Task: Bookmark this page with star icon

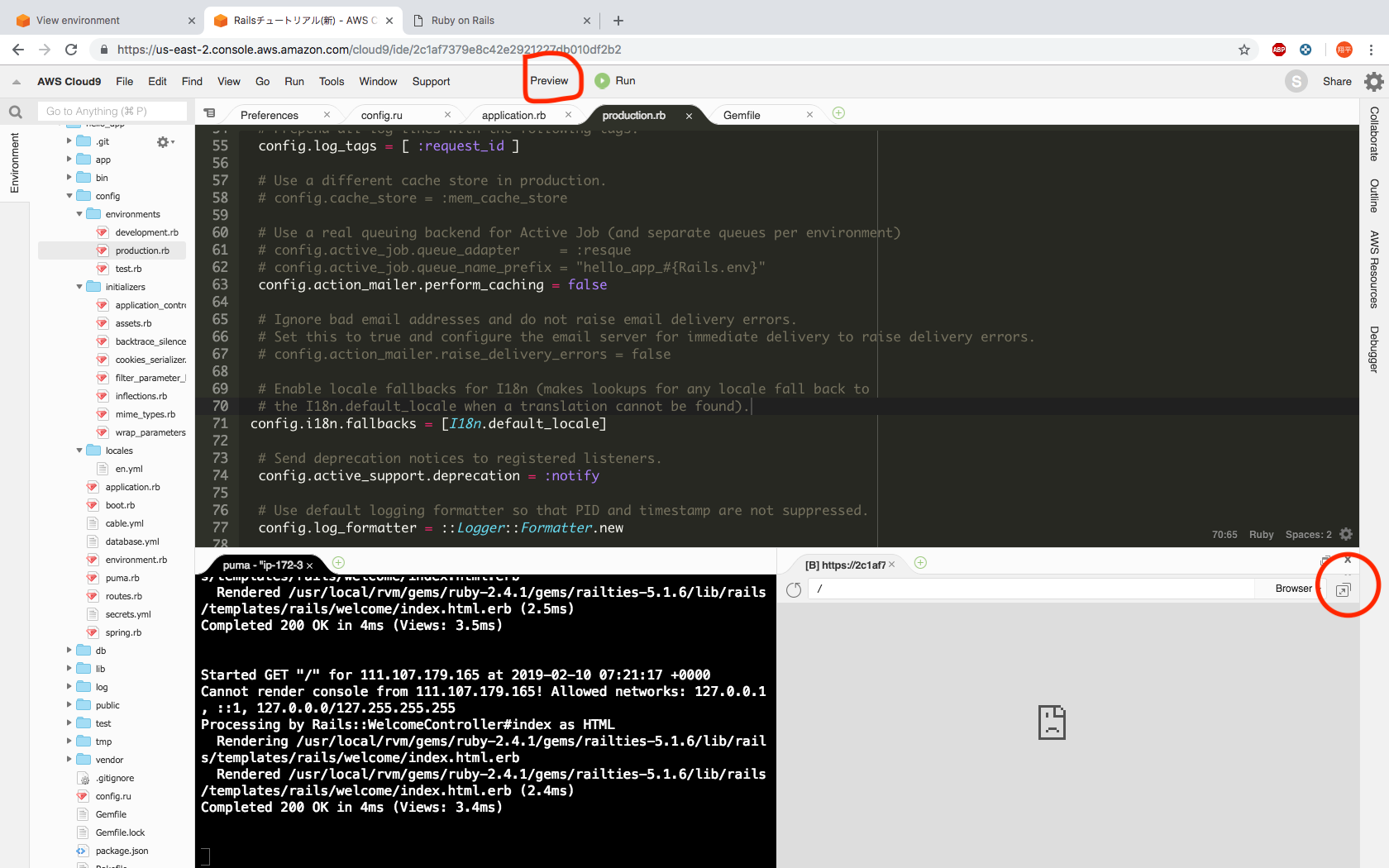Action: [1243, 50]
